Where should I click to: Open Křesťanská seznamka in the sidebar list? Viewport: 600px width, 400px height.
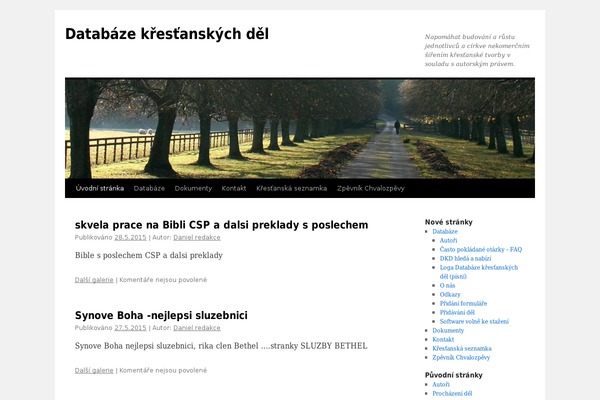coord(462,348)
